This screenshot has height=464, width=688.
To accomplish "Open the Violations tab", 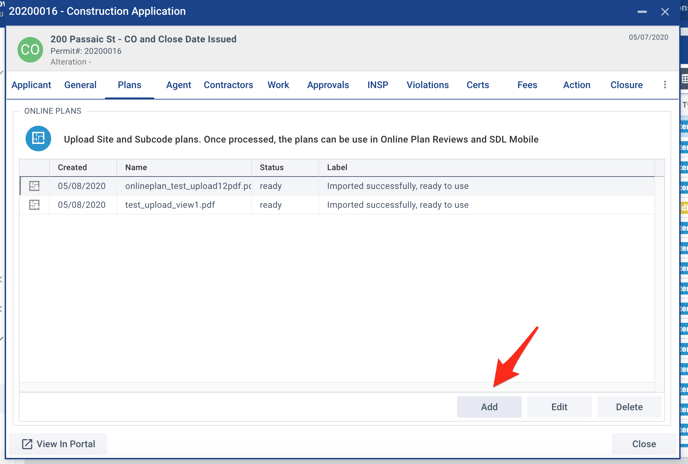I will tap(427, 85).
